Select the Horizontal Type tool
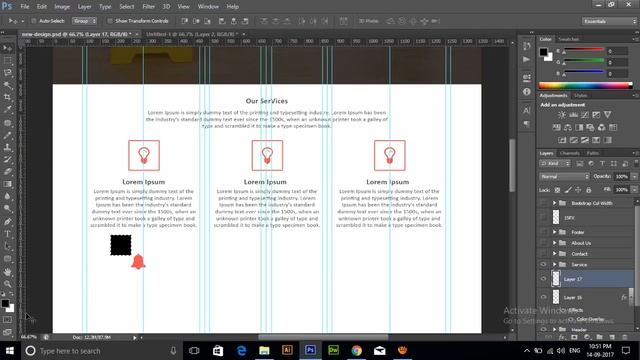This screenshot has width=640, height=360. click(7, 234)
